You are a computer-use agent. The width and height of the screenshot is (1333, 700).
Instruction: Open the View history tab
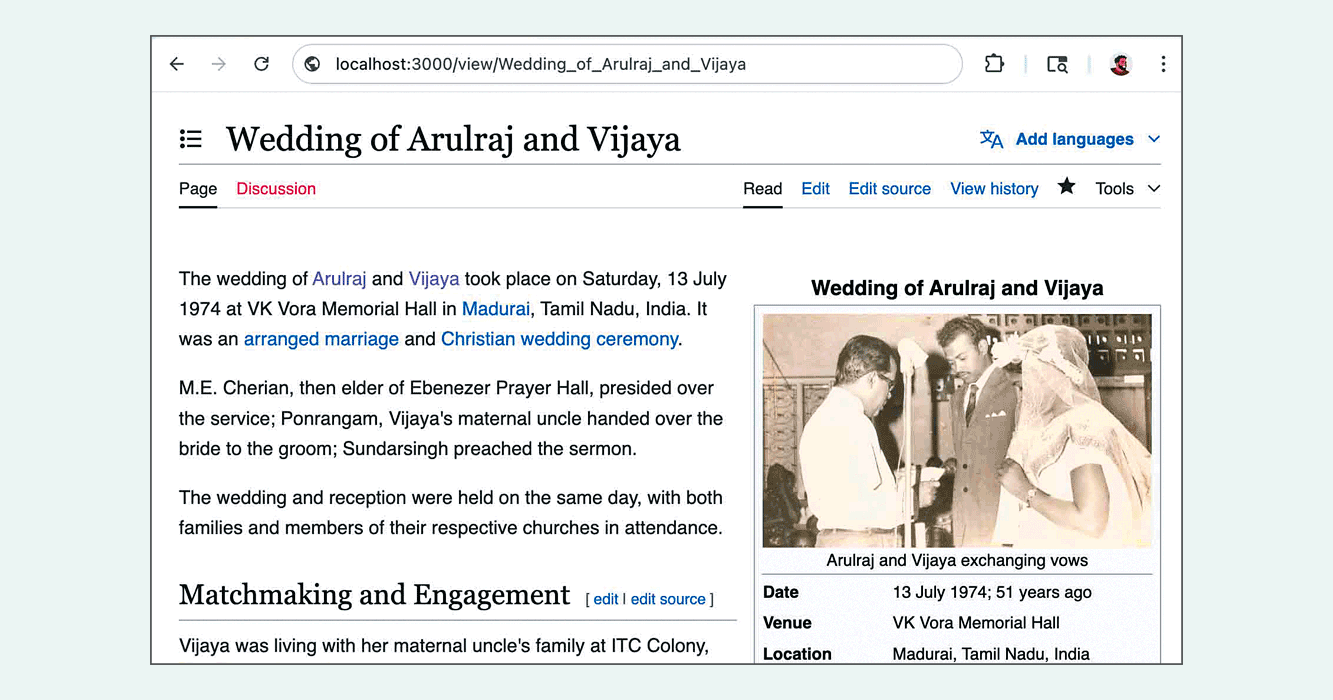click(994, 188)
